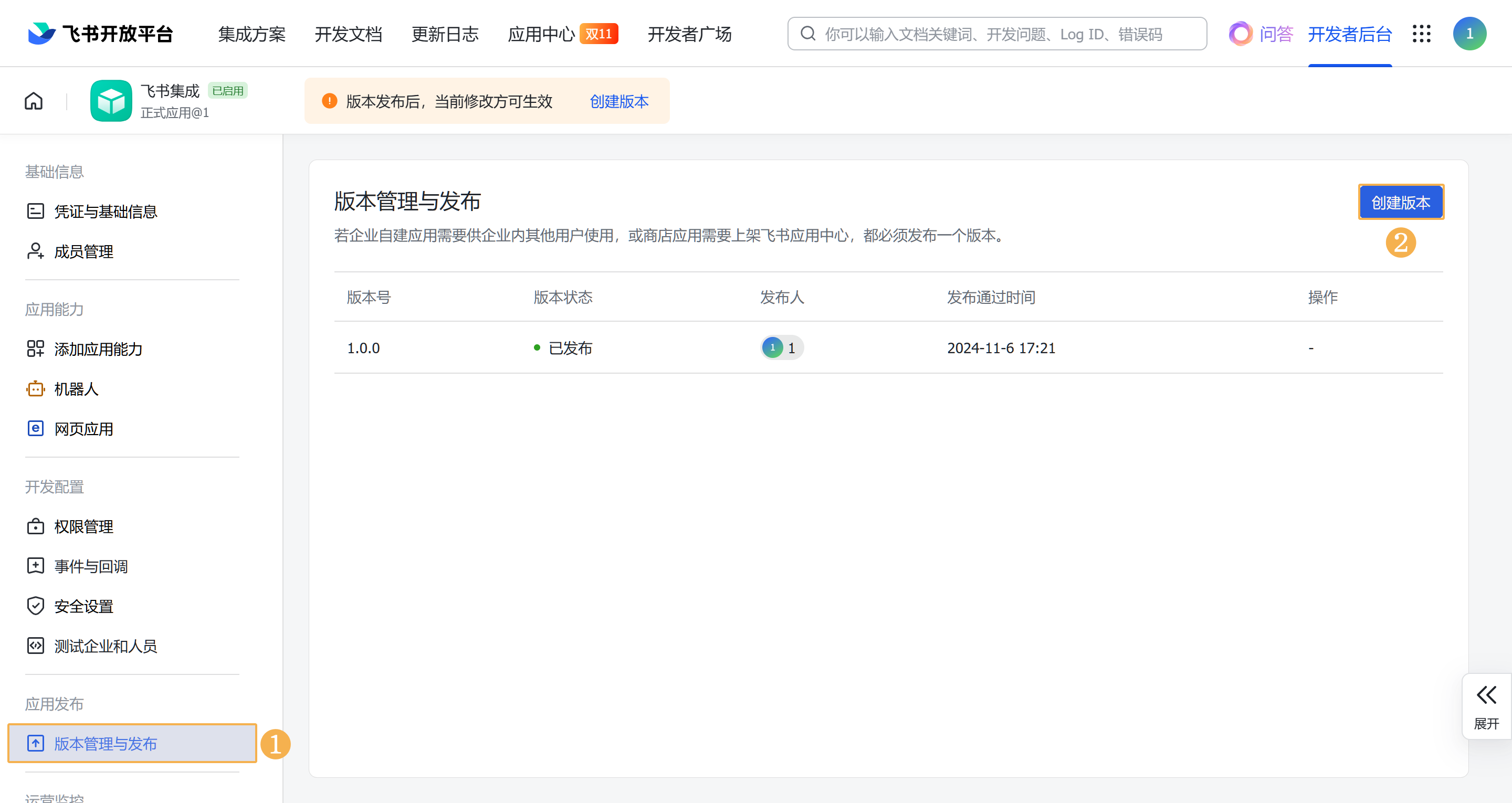This screenshot has width=1512, height=803.
Task: Click publisher chip in version 1.0.0 row
Action: [x=781, y=348]
